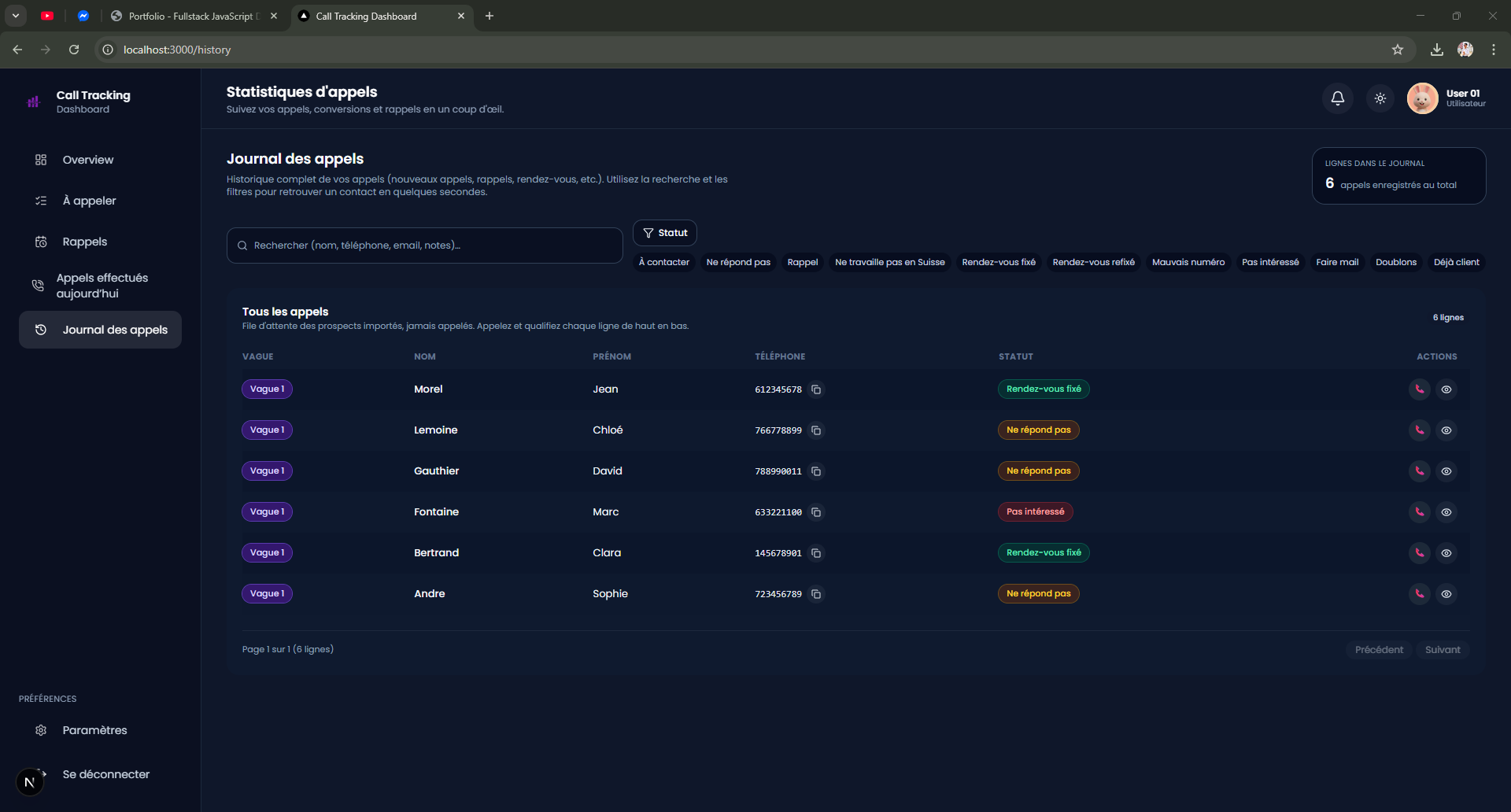View details of Gauthier's row with the eye icon
Viewport: 1511px width, 812px height.
1446,471
